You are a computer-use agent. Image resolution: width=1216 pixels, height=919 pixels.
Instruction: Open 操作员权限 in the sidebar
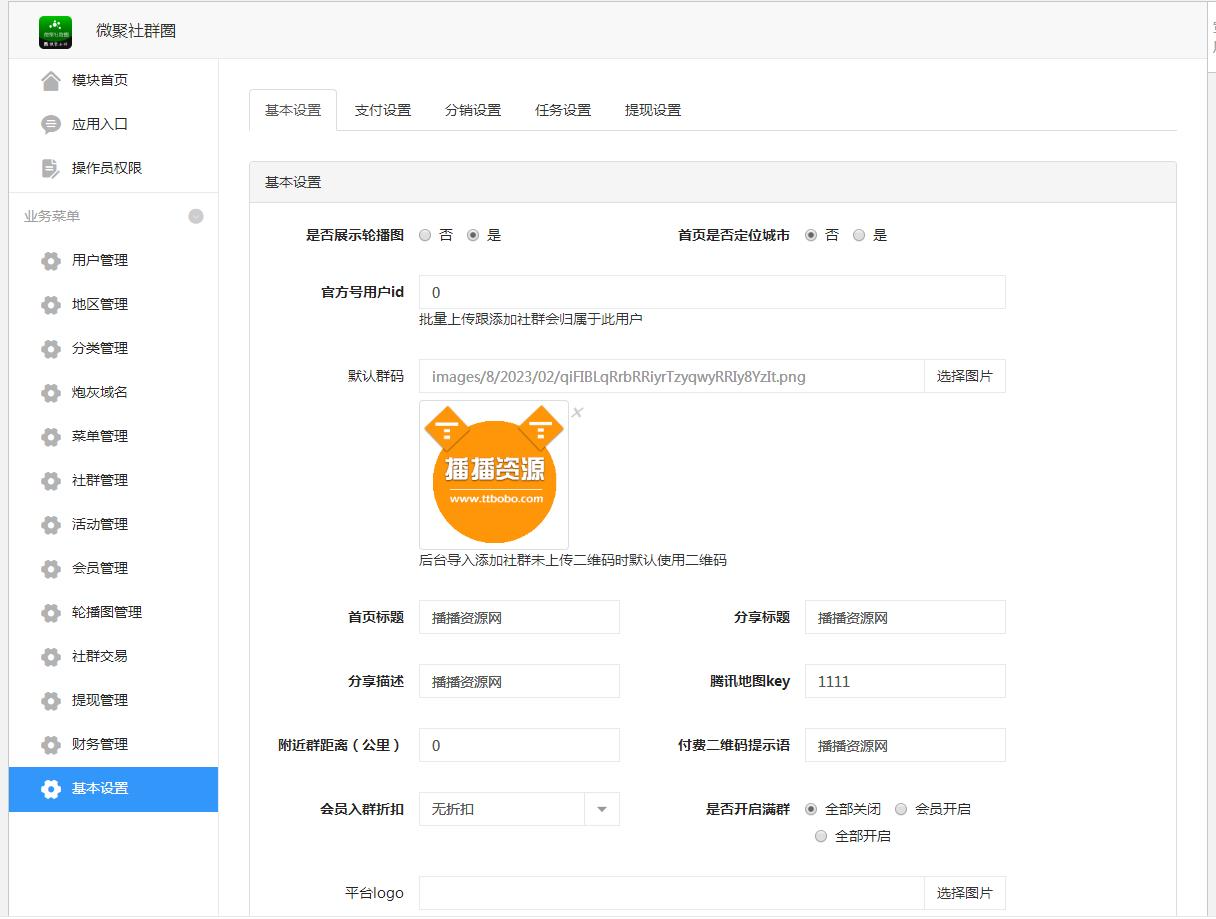click(114, 168)
